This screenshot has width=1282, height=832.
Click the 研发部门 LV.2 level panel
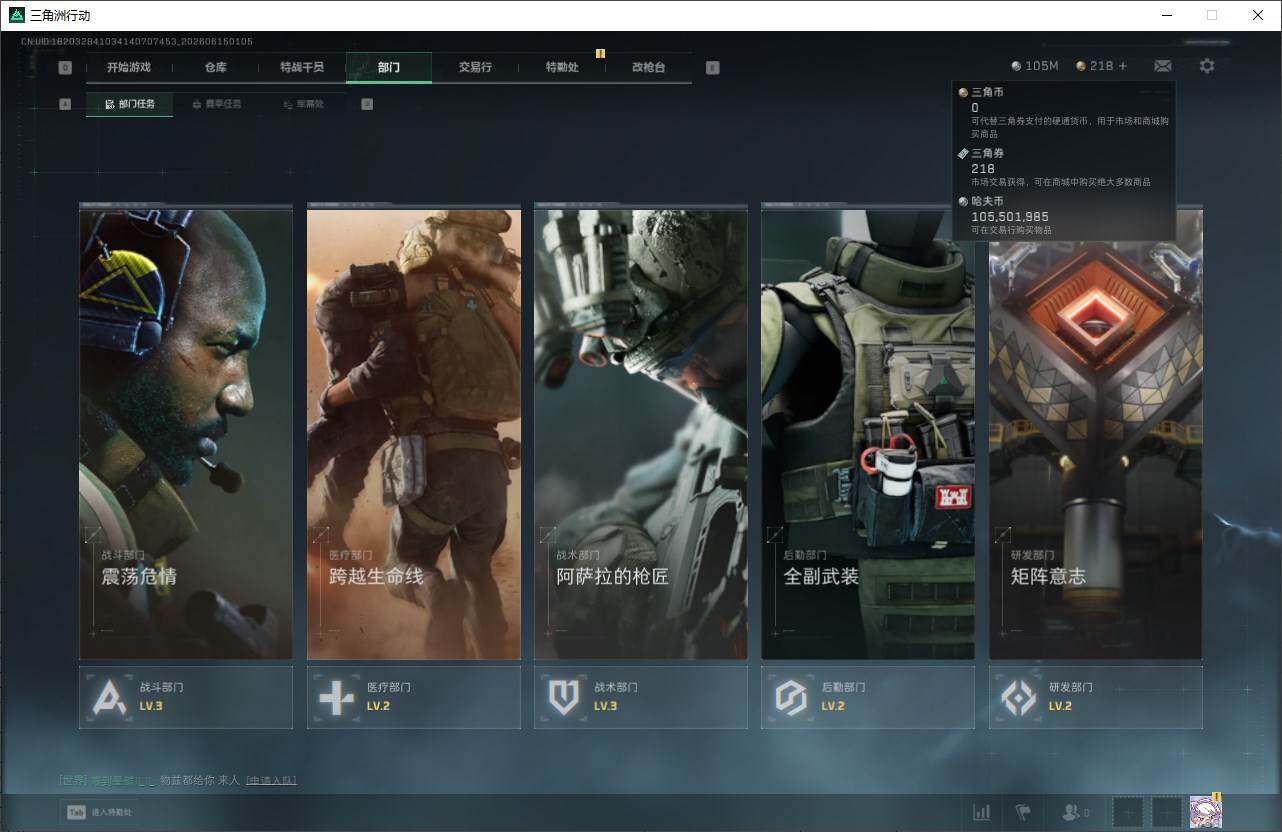[x=1096, y=697]
